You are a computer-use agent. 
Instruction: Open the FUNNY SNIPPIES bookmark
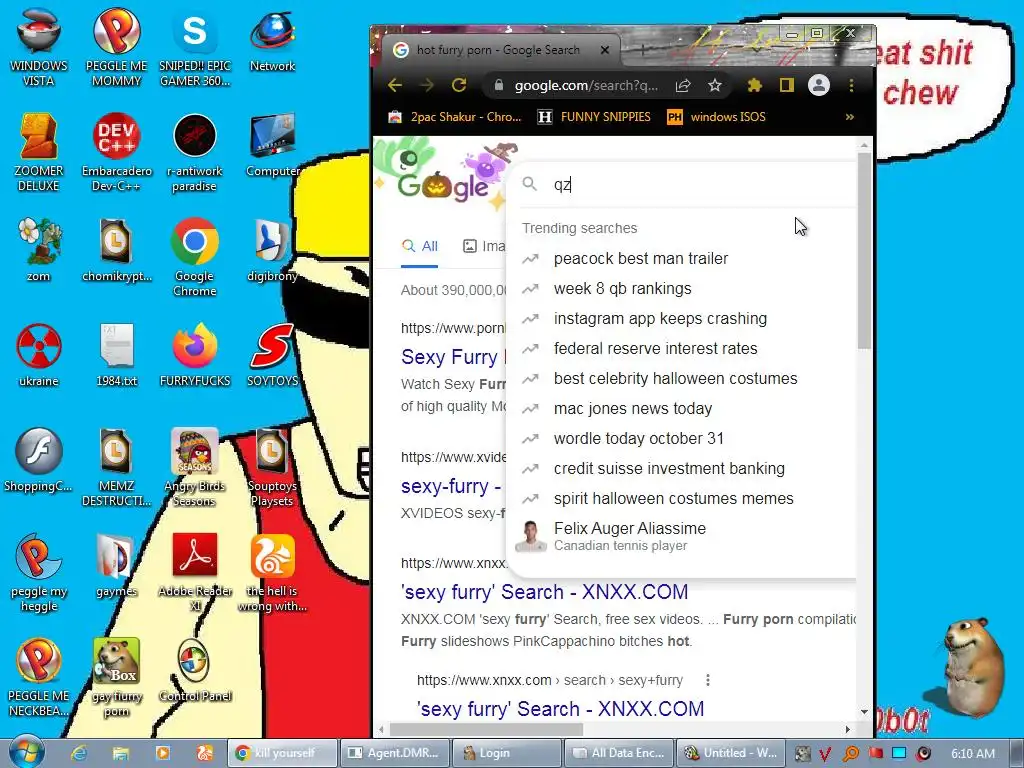click(x=594, y=117)
